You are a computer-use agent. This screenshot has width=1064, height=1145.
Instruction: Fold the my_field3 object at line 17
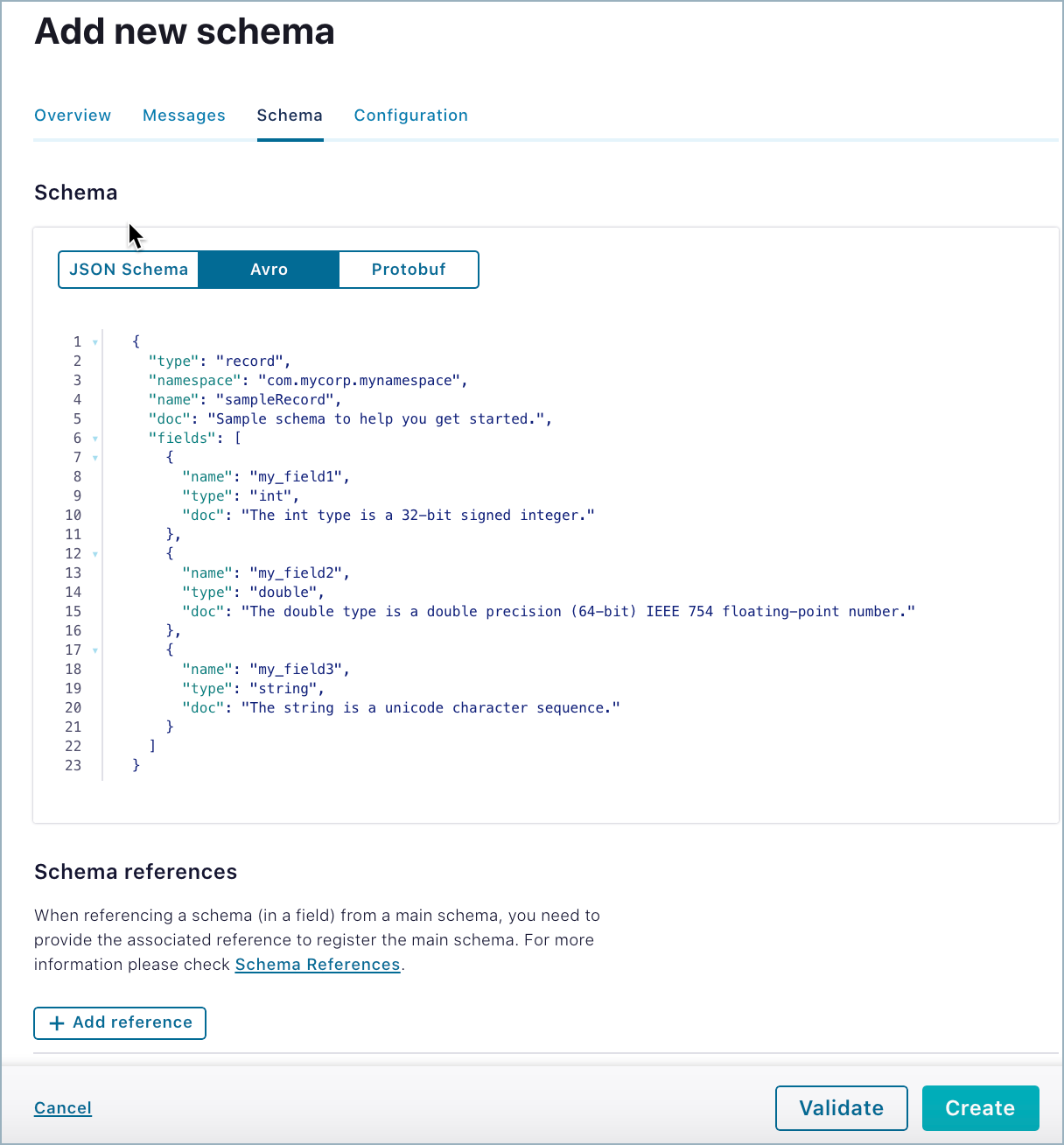coord(95,650)
